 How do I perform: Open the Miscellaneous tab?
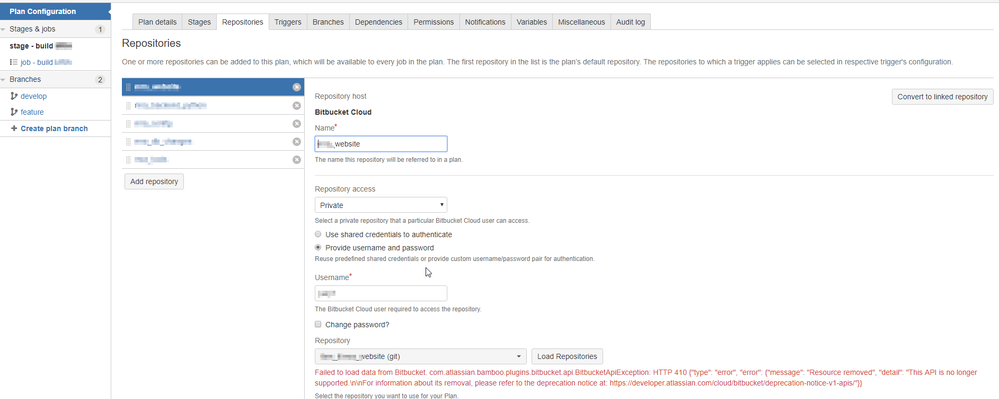click(x=582, y=22)
